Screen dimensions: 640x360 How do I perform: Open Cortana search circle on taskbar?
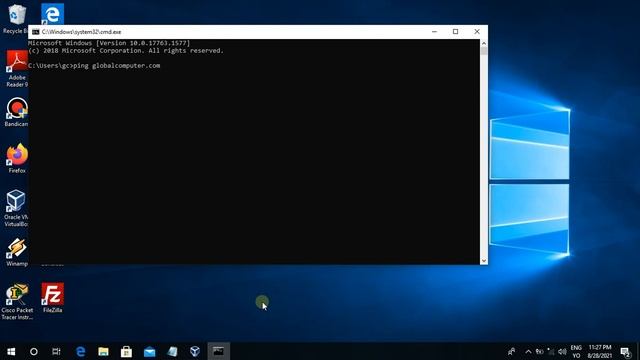(x=34, y=351)
